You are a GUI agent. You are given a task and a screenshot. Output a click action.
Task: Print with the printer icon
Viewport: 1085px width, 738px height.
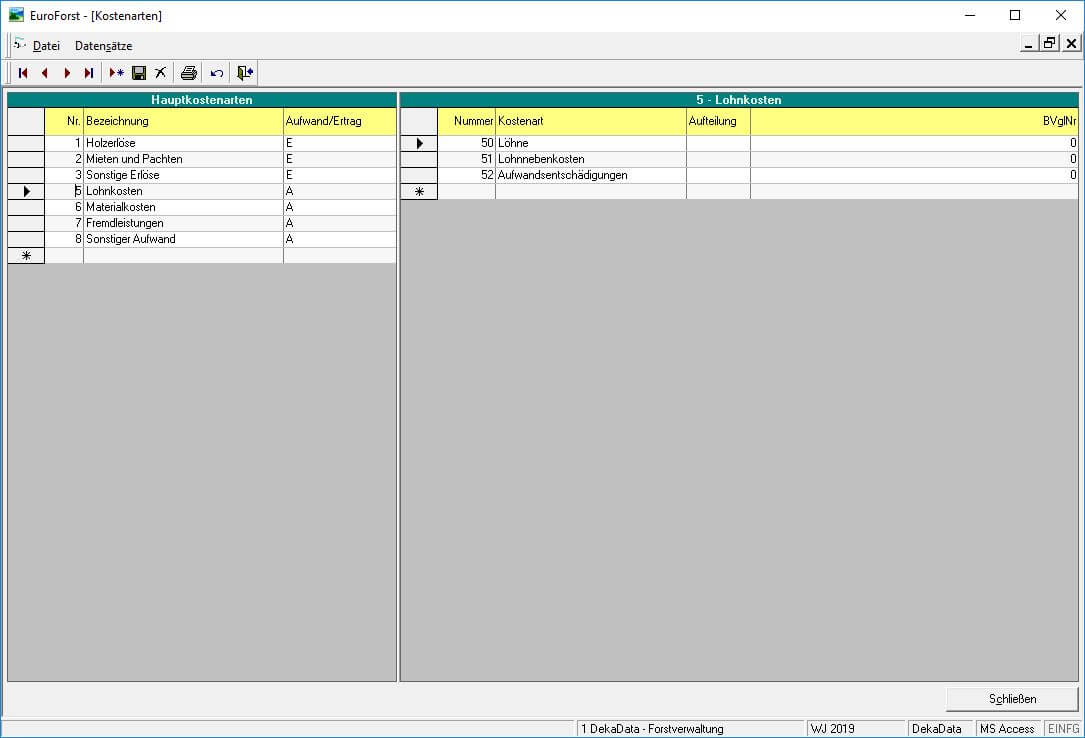click(188, 73)
